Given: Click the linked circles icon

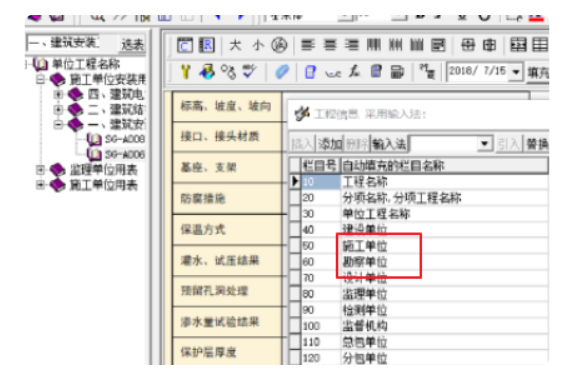Looking at the screenshot, I should (229, 72).
